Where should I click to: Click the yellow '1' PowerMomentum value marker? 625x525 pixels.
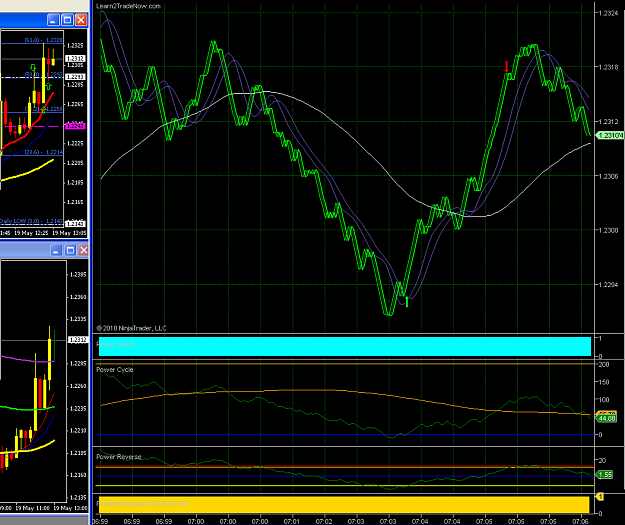click(x=600, y=497)
